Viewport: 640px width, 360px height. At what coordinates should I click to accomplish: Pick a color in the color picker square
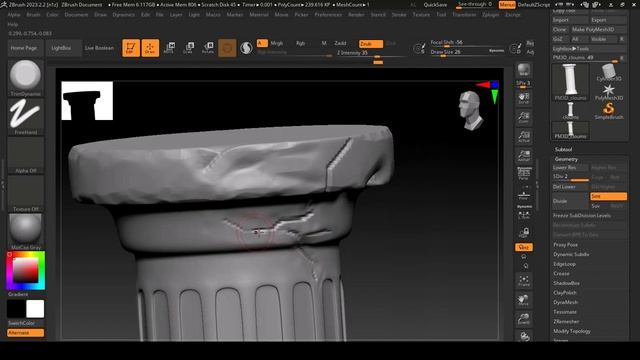pos(25,270)
